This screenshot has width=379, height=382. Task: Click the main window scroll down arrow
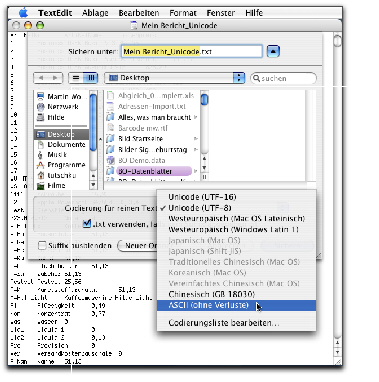[x=338, y=352]
